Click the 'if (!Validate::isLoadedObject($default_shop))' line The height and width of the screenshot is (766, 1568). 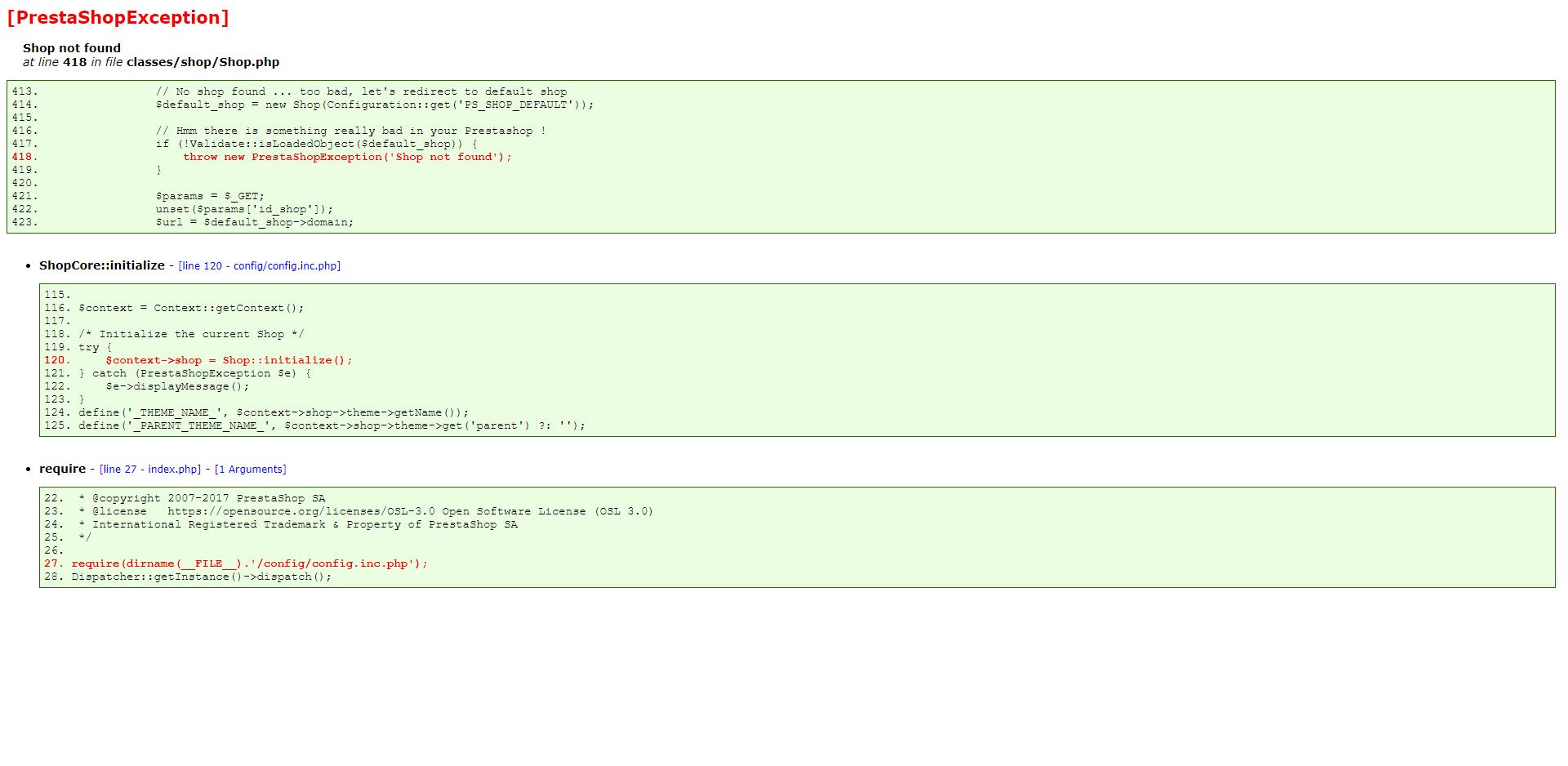tap(316, 144)
